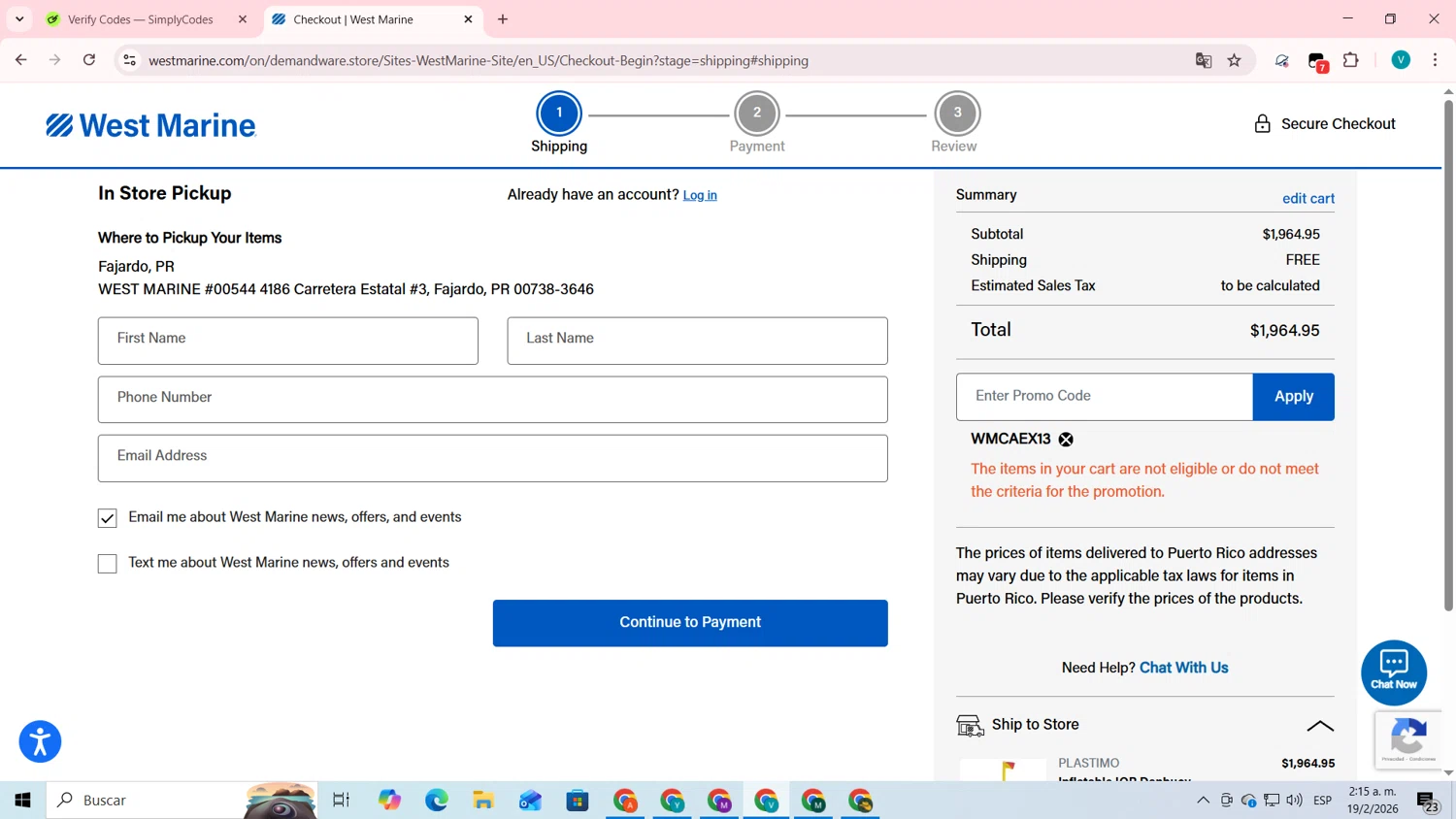
Task: Open the browser Extensions puzzle icon
Action: click(x=1350, y=60)
